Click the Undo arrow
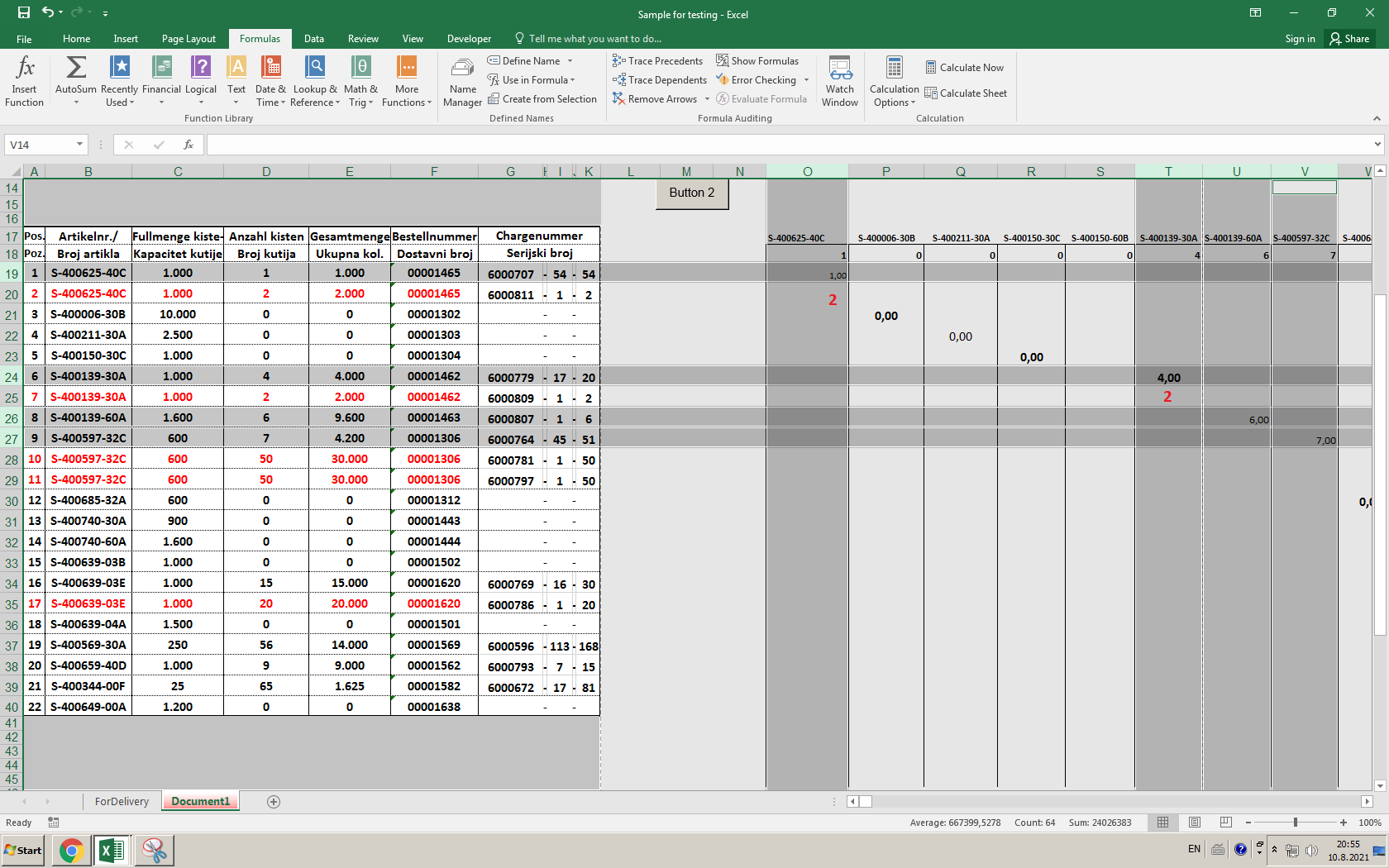Image resolution: width=1389 pixels, height=868 pixels. coord(48,12)
